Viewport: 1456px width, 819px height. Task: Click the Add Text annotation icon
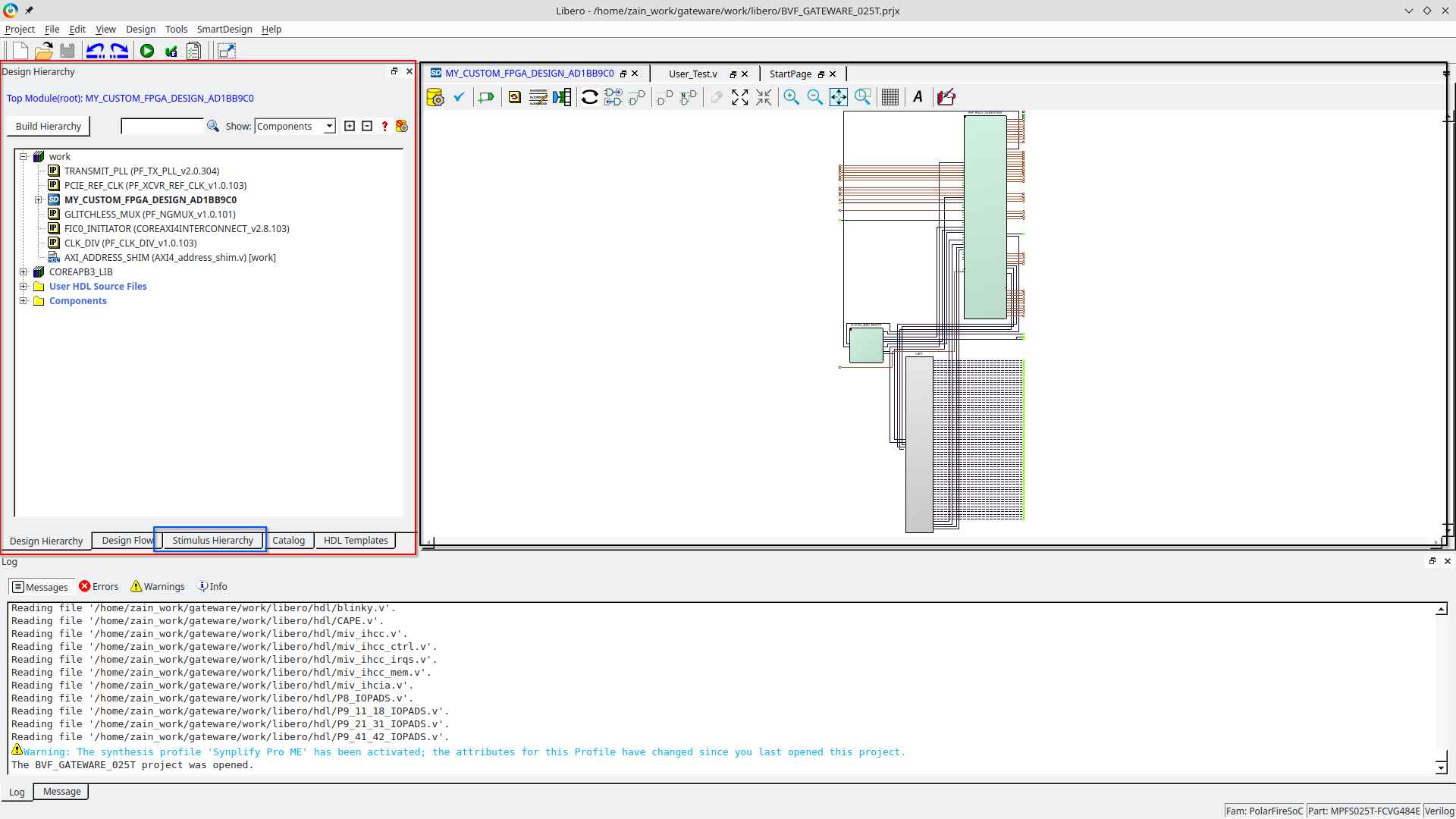(x=918, y=97)
